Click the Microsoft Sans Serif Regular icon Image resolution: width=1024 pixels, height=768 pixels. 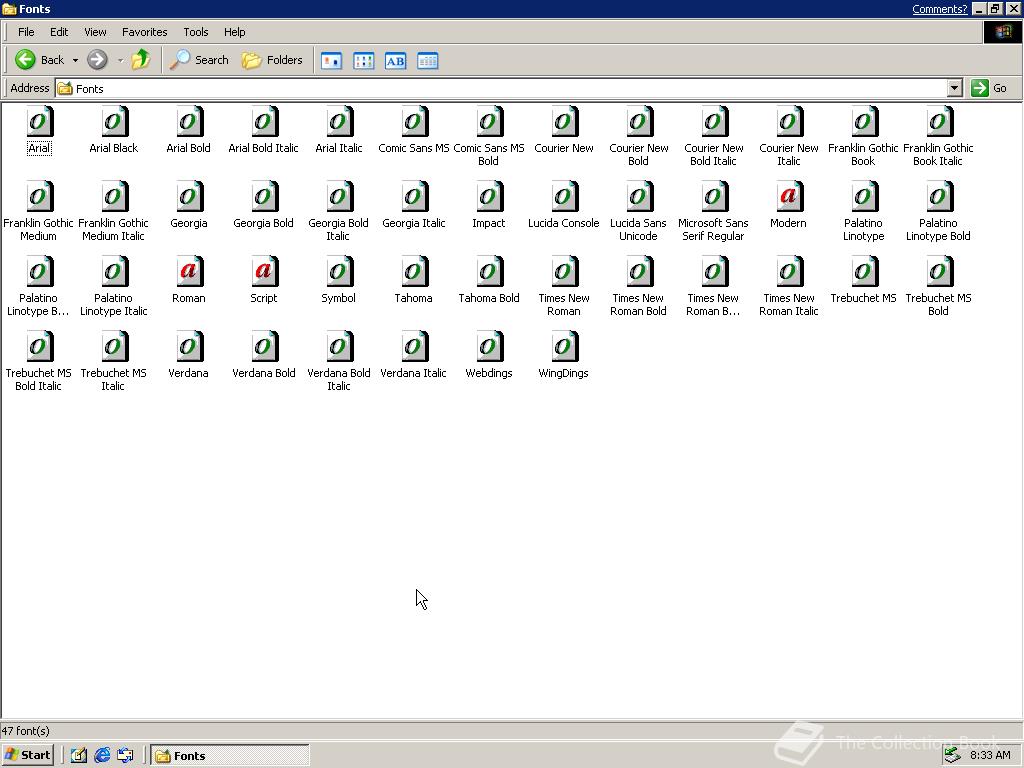tap(714, 197)
